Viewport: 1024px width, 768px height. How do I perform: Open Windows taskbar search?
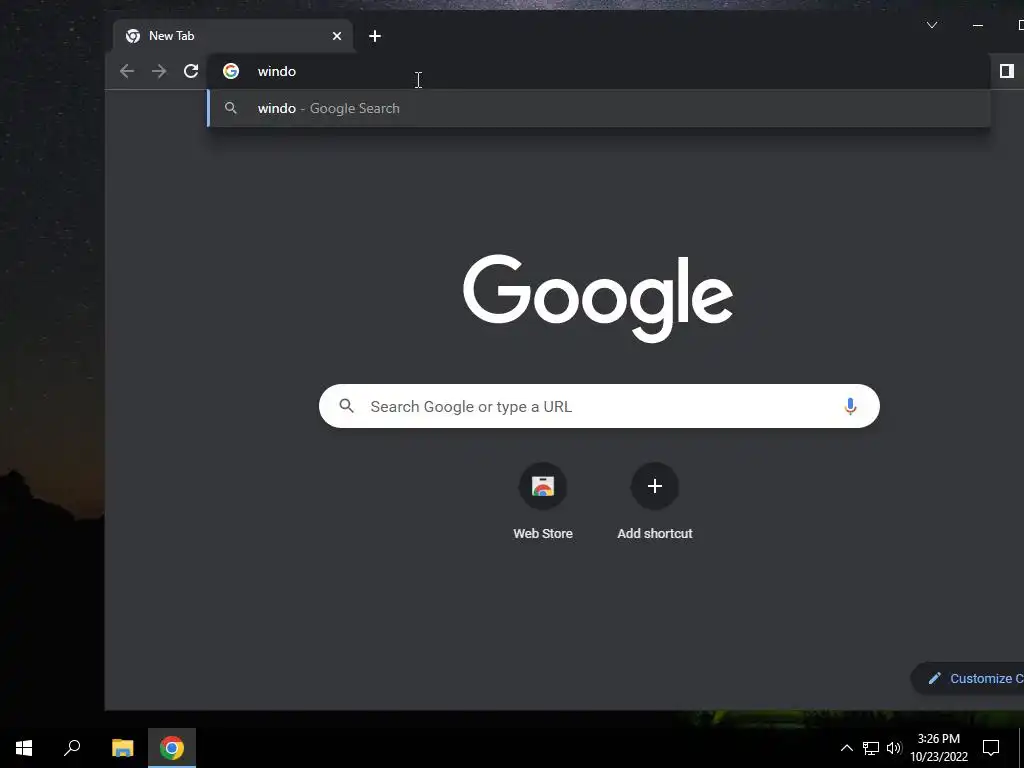click(72, 748)
